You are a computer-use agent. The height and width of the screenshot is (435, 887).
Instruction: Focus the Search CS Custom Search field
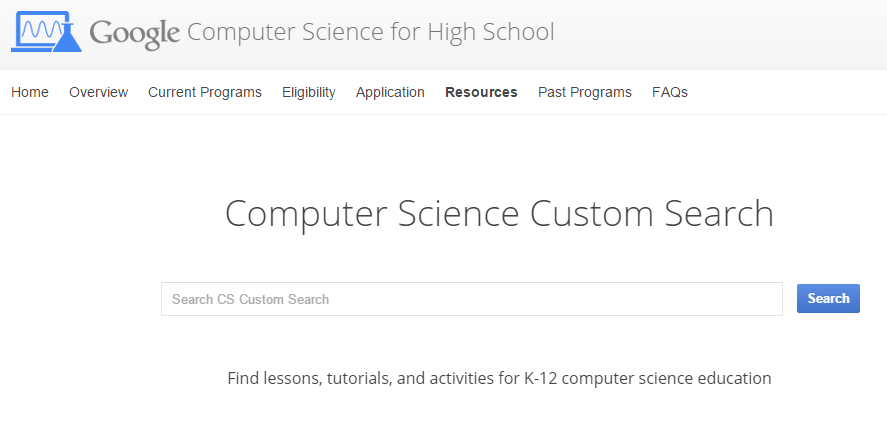click(x=472, y=299)
